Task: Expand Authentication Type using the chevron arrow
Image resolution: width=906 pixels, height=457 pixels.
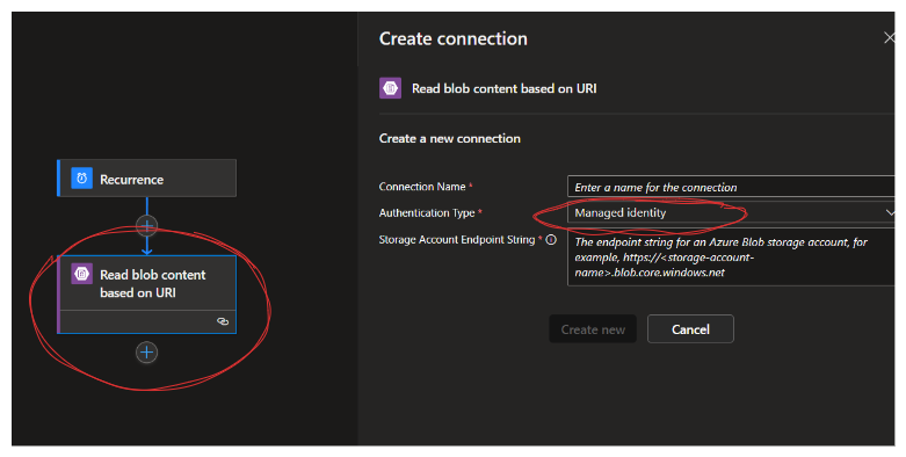Action: [889, 213]
